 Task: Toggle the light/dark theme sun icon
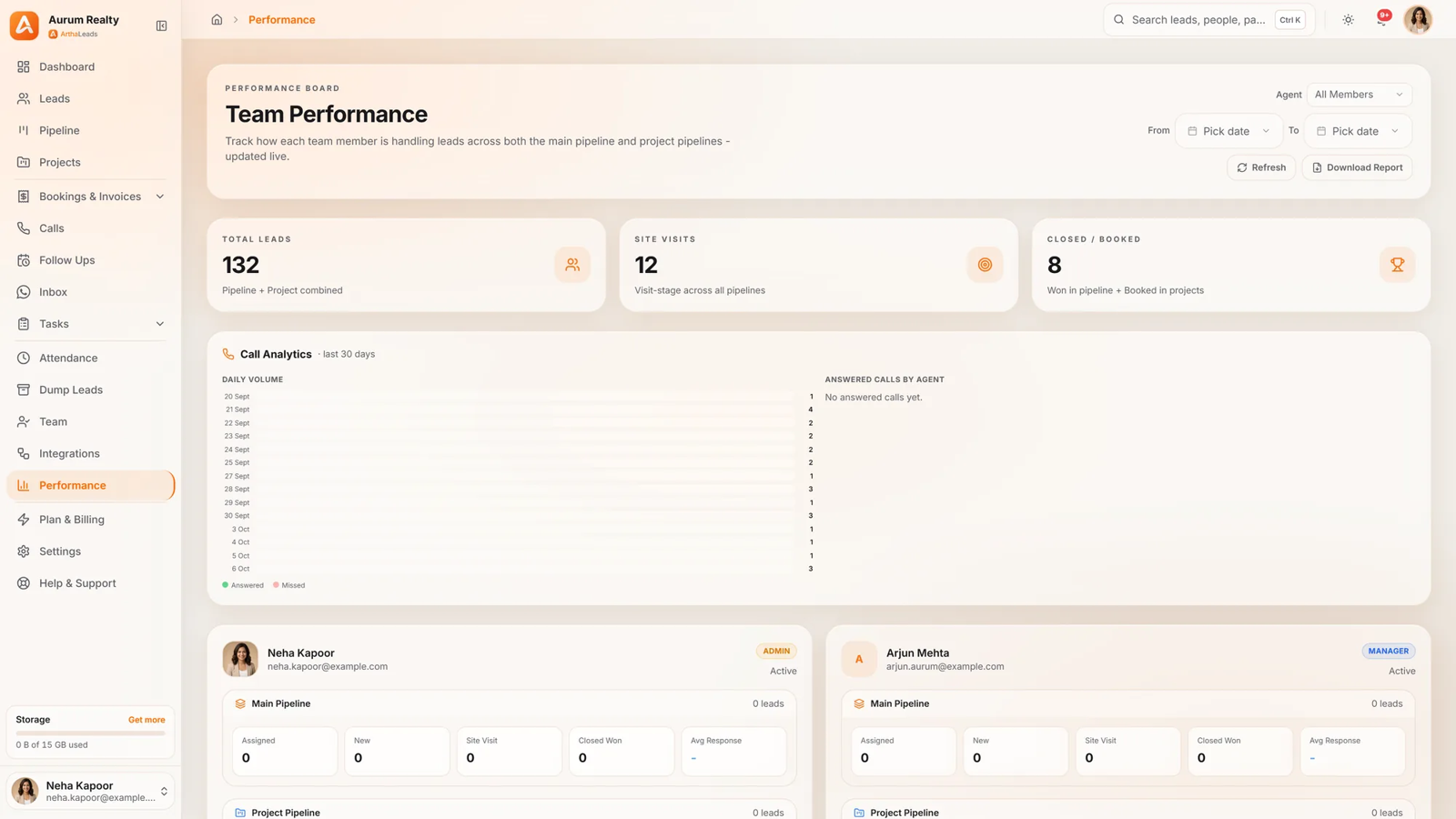pos(1348,19)
